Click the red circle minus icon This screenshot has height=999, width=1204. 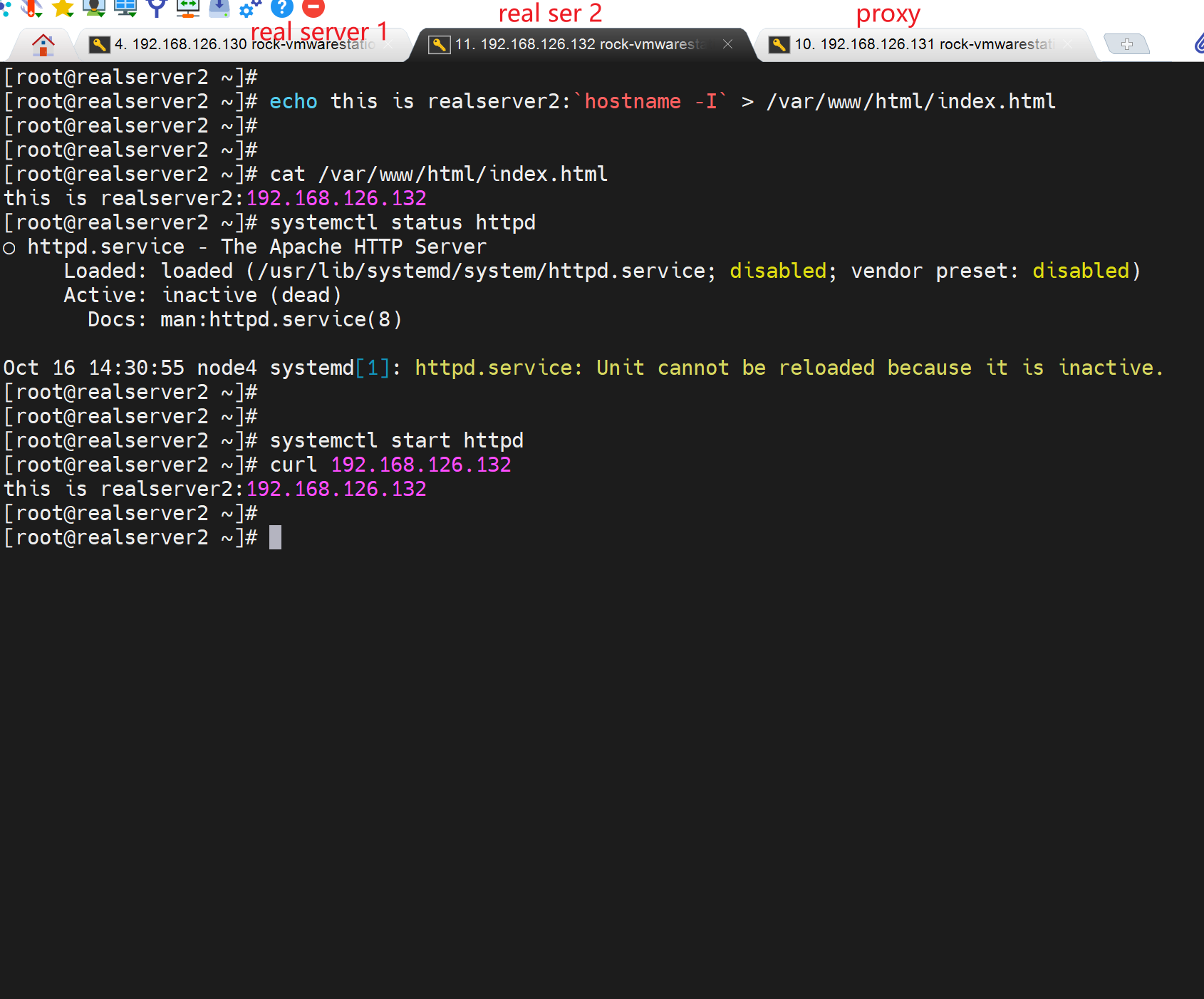pos(313,8)
